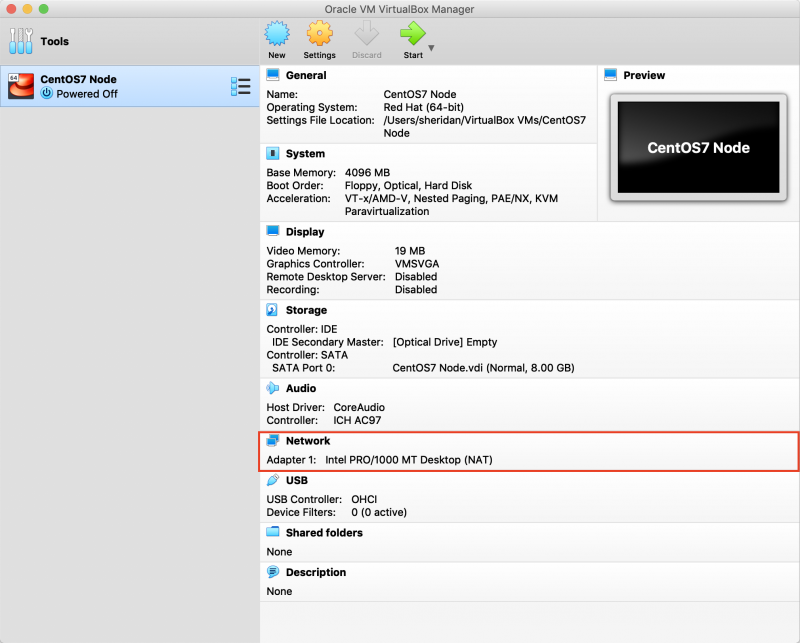Open the Shared folders heading link

[324, 533]
